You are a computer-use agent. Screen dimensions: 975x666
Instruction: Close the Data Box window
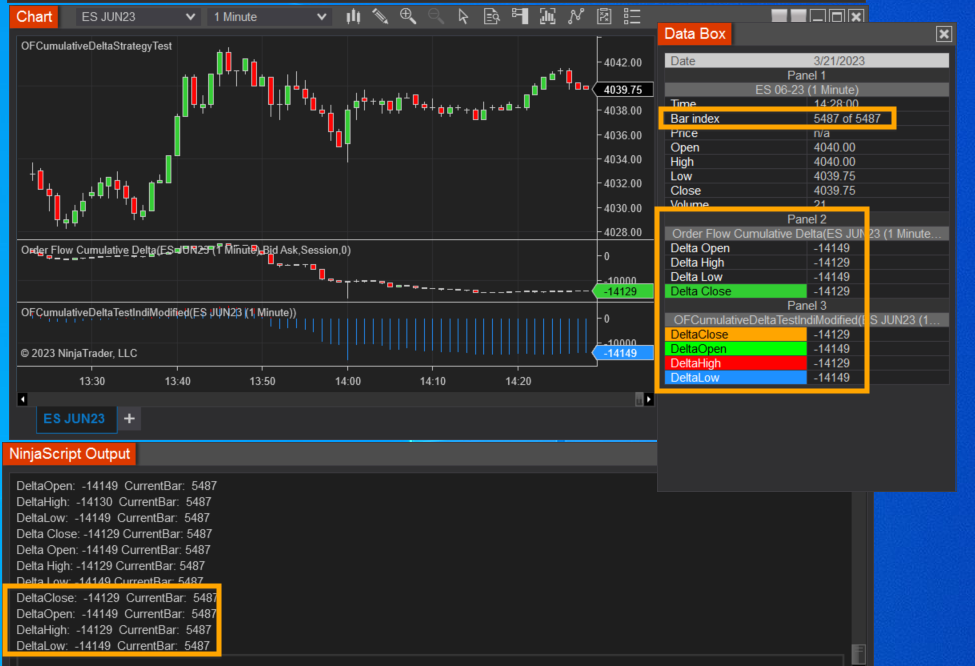(944, 34)
